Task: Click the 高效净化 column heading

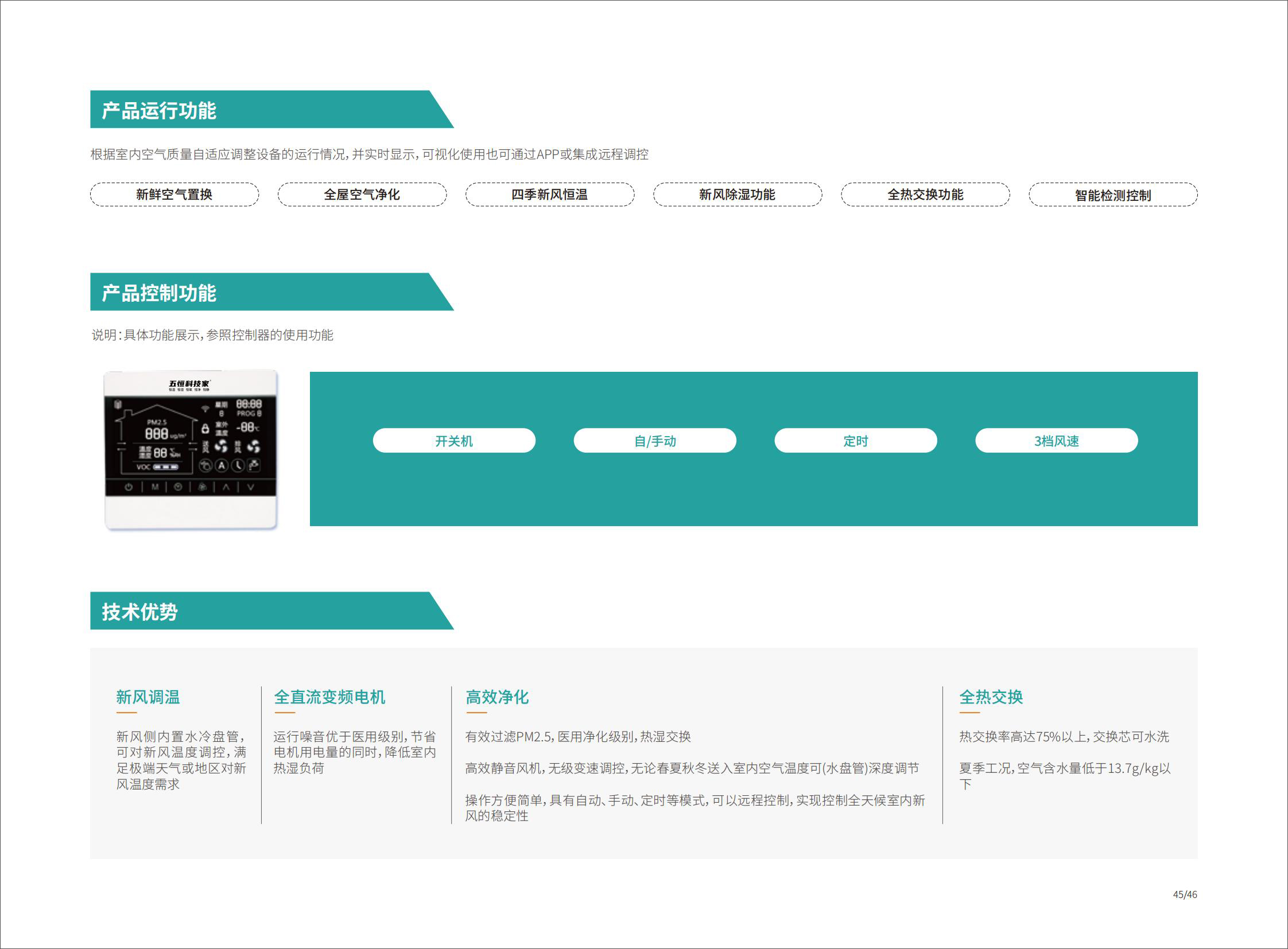Action: [497, 697]
